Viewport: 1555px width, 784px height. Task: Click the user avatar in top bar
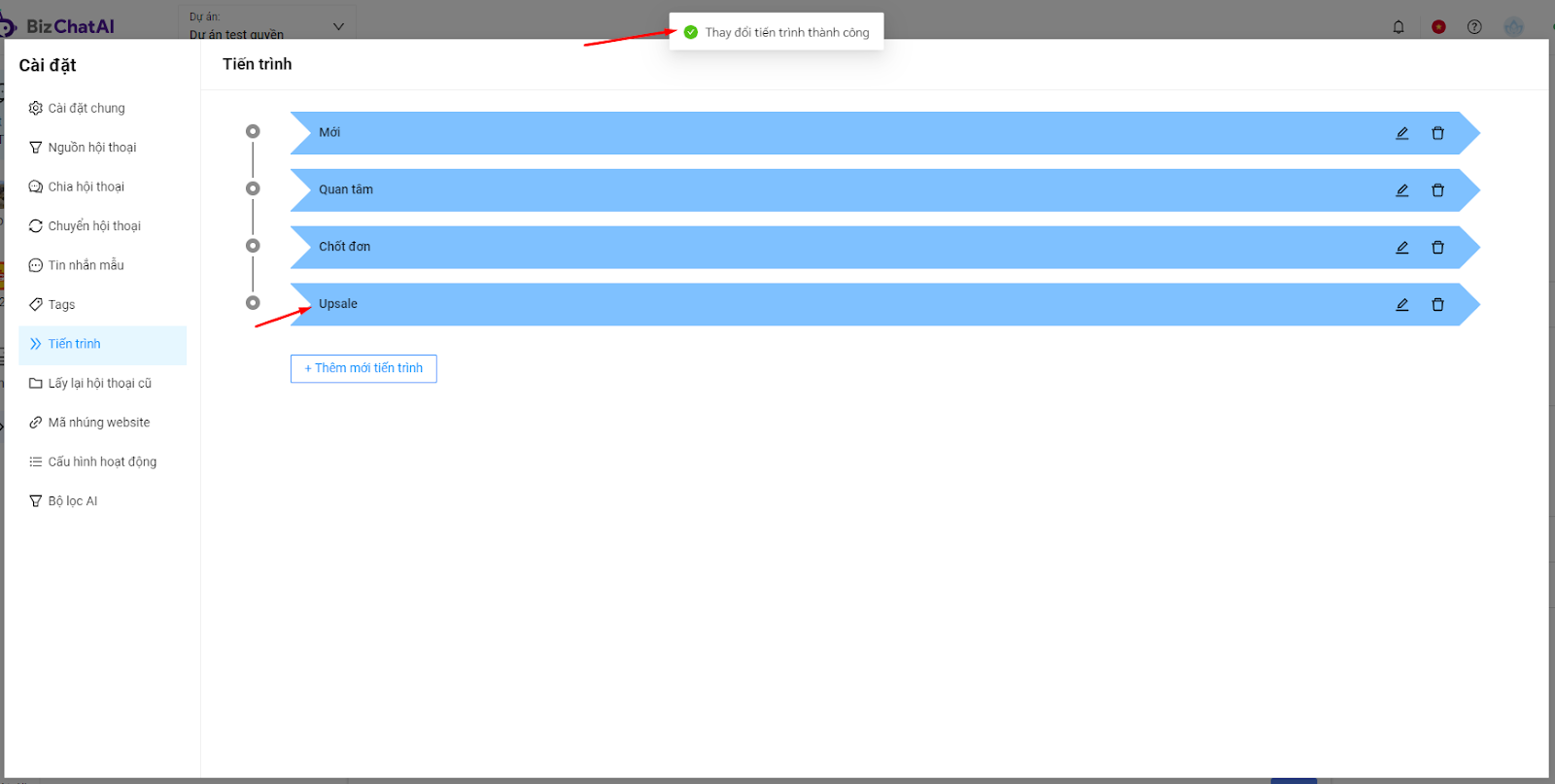[x=1513, y=27]
